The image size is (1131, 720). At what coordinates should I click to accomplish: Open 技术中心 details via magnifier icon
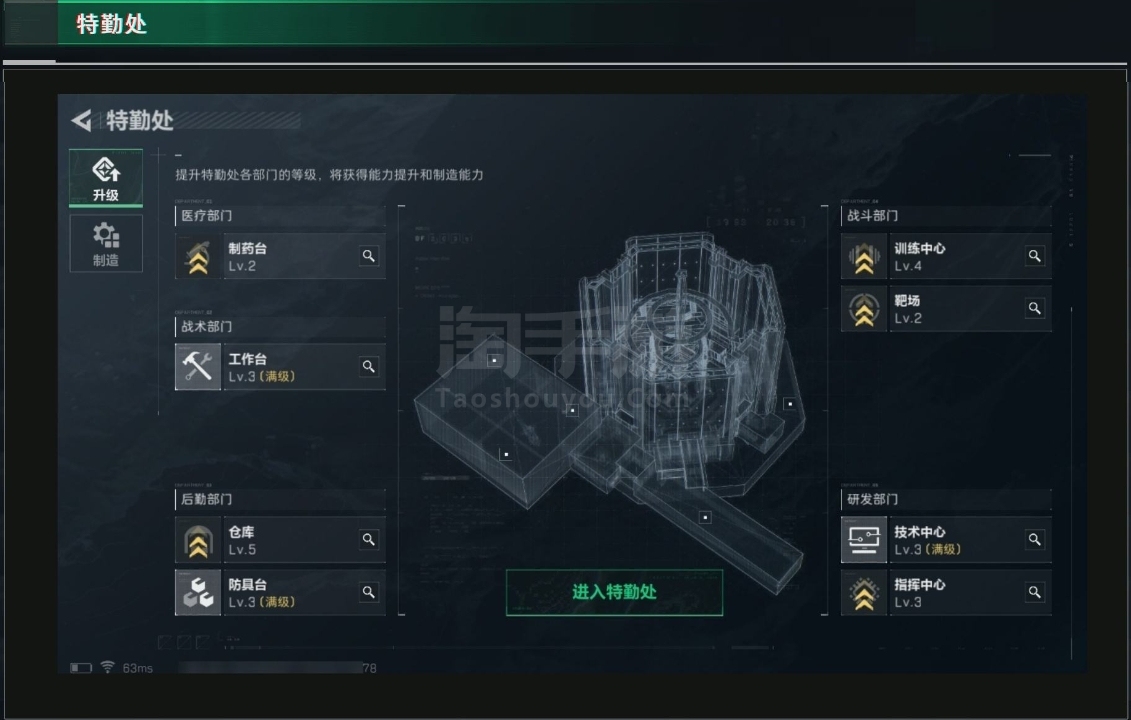(1034, 540)
